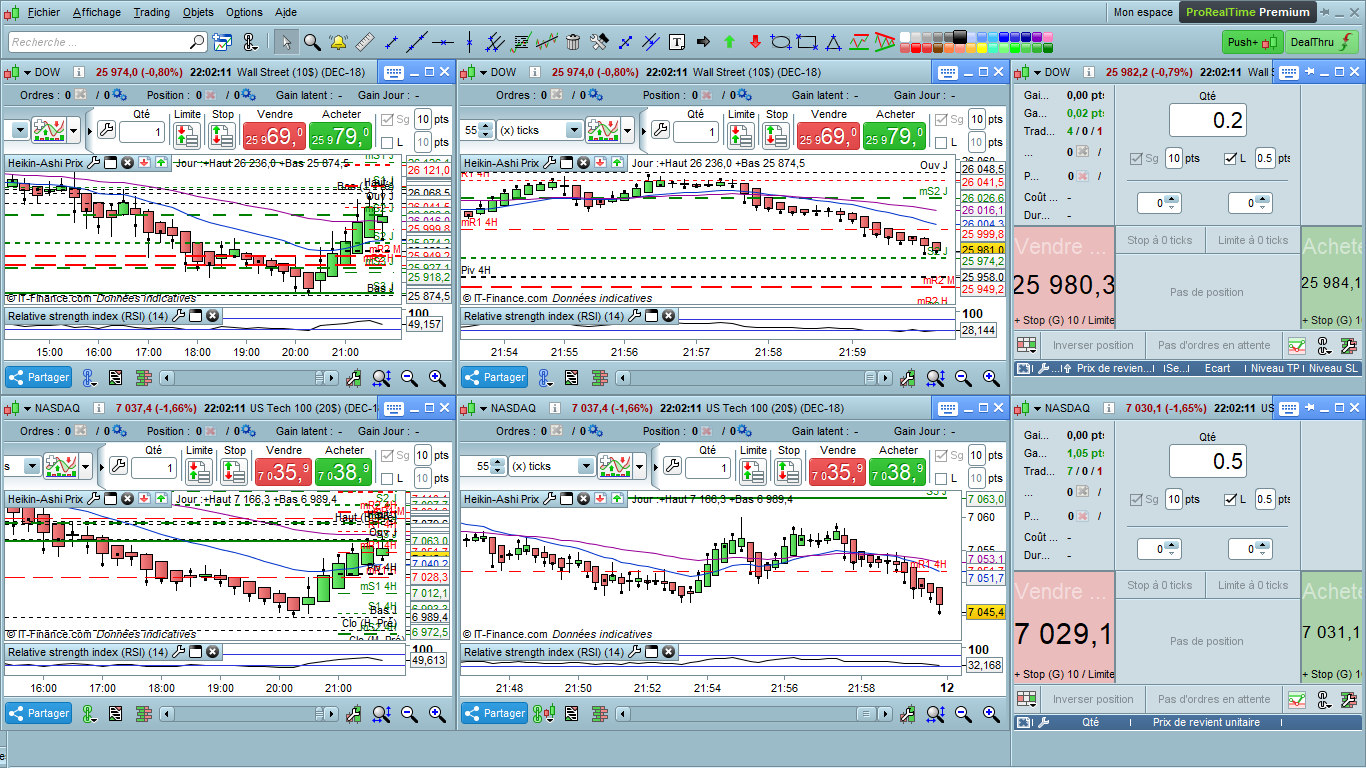Close RSI indicator panel in bottom-left NASDAQ chart
Viewport: 1366px width, 768px height.
[213, 652]
